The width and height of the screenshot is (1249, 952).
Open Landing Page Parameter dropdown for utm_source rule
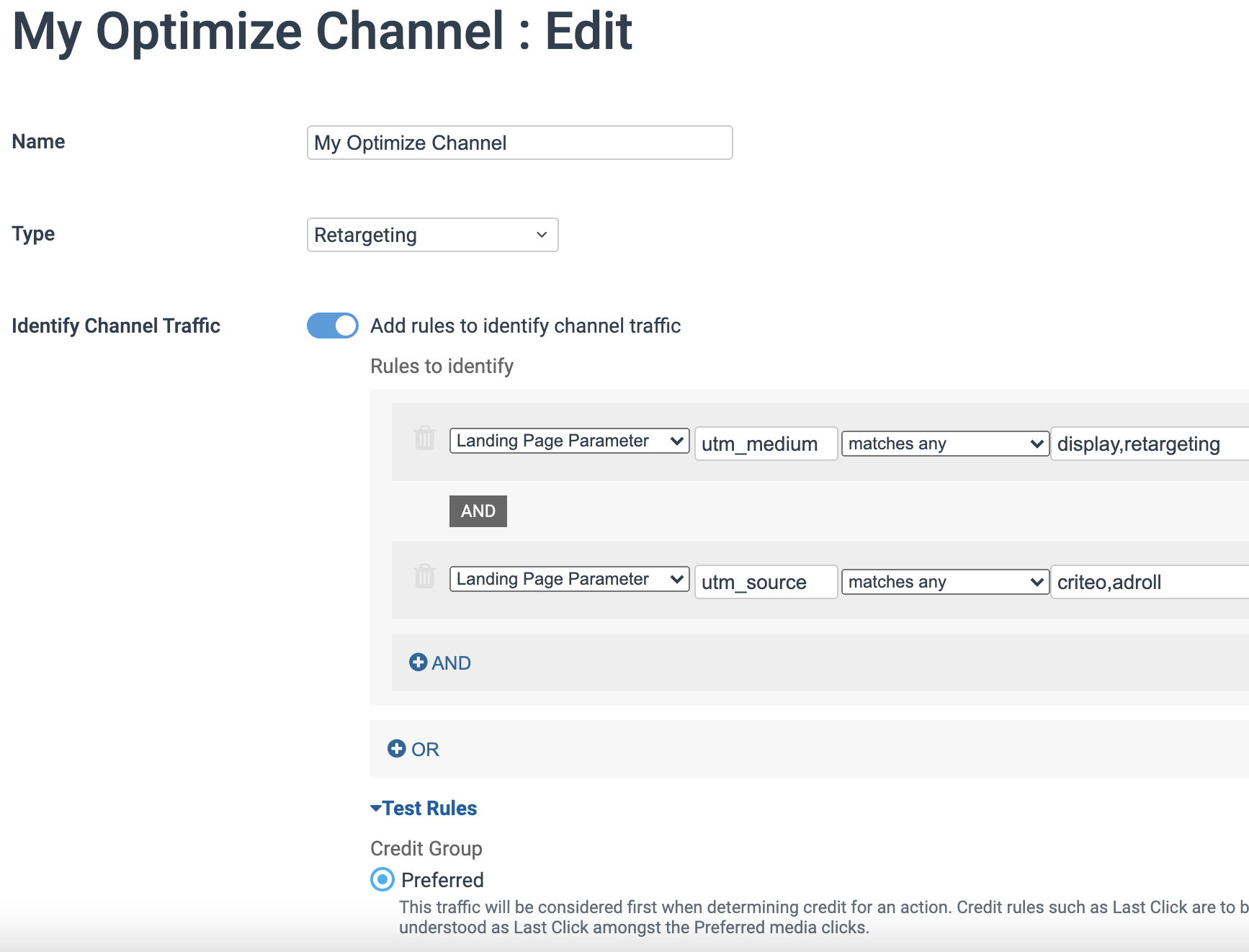569,579
